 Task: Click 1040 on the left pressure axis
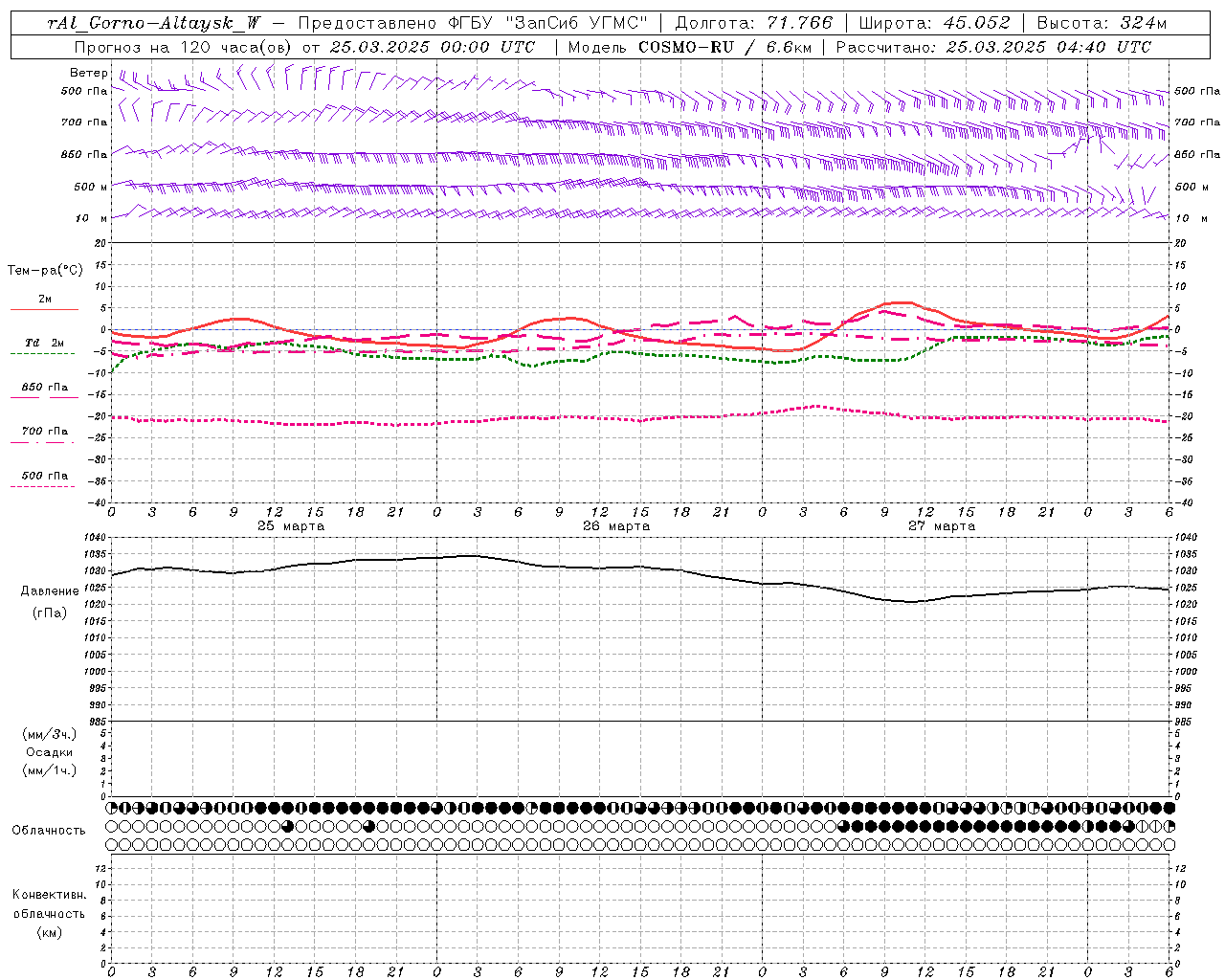(x=97, y=537)
